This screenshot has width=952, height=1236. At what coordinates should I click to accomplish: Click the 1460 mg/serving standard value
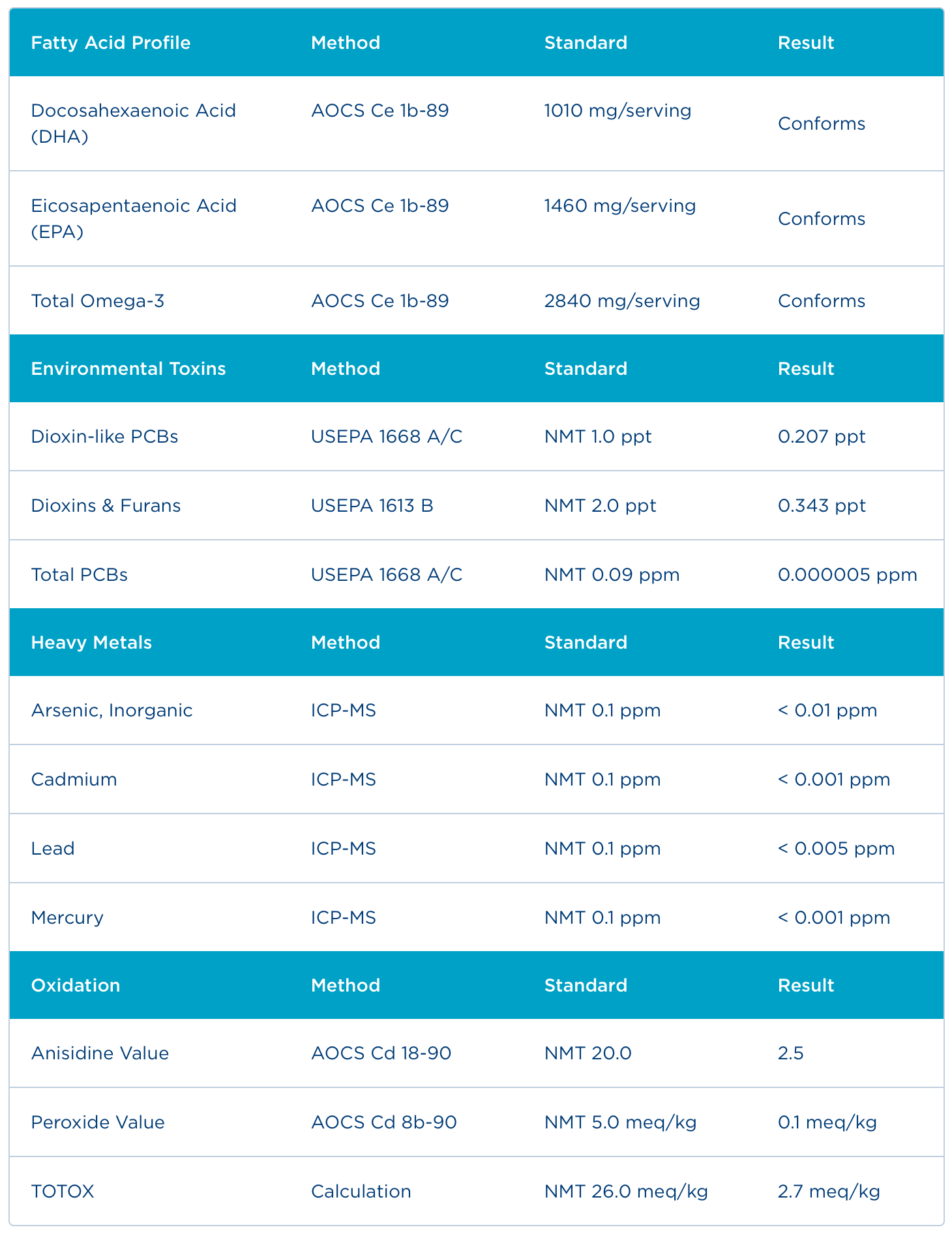point(619,206)
